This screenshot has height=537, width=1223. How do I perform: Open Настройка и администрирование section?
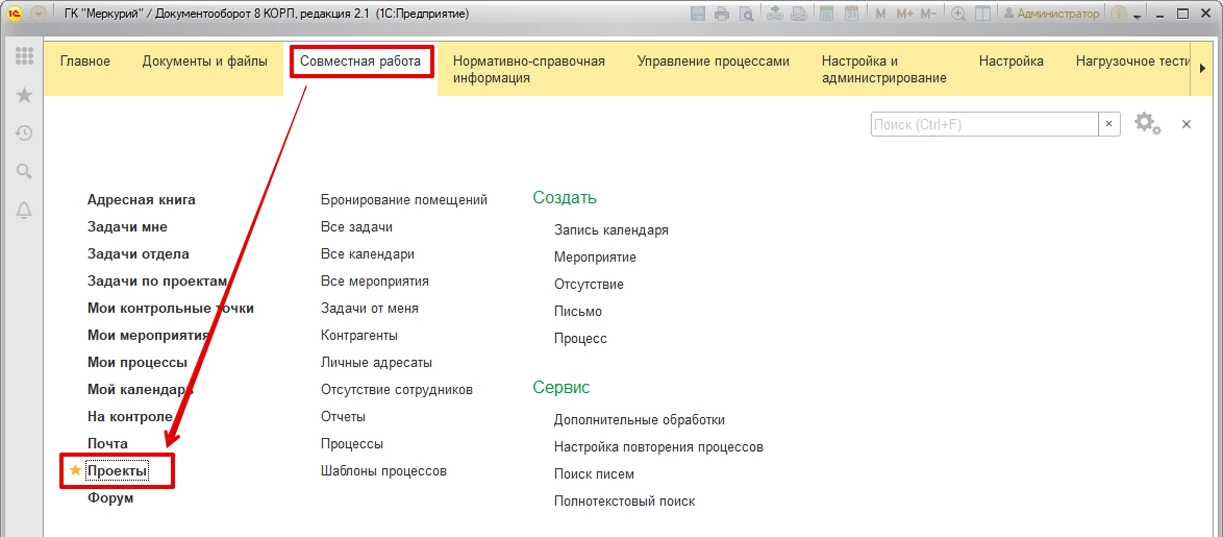click(884, 69)
